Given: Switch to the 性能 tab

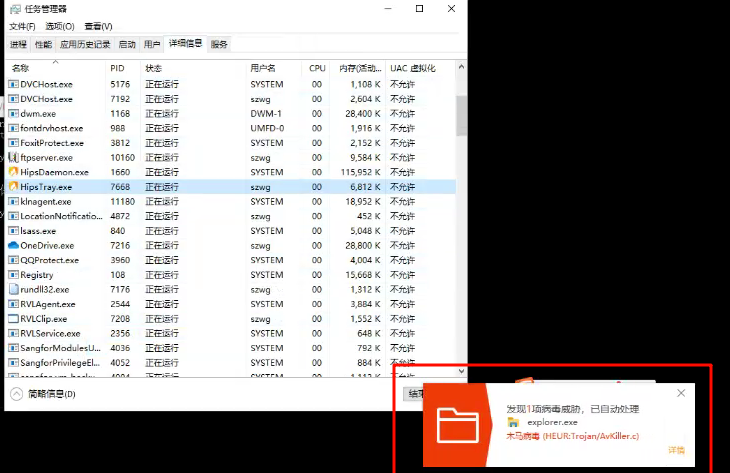Looking at the screenshot, I should (x=43, y=44).
